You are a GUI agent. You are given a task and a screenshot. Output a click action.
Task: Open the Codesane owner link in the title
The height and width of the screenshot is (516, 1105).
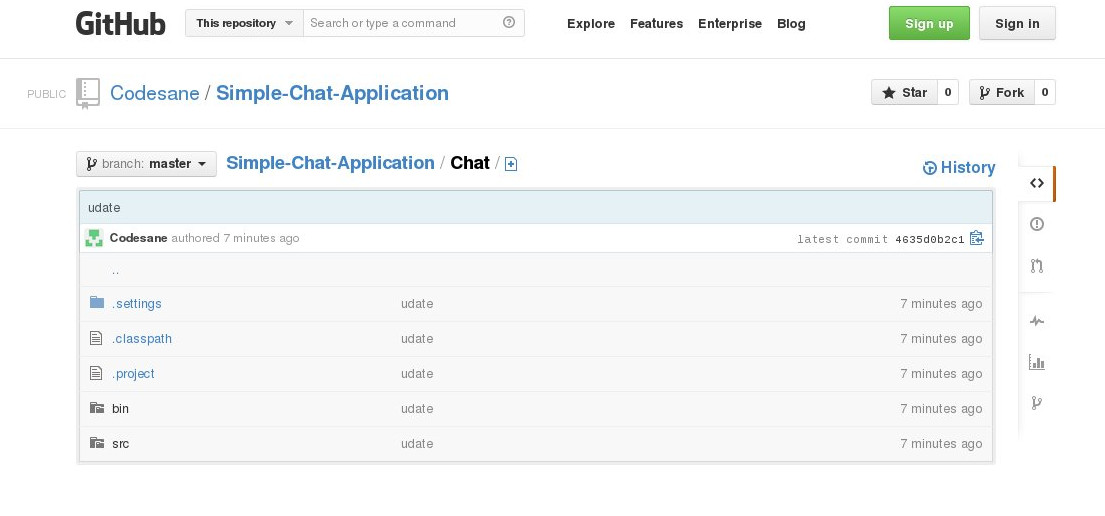click(x=154, y=93)
